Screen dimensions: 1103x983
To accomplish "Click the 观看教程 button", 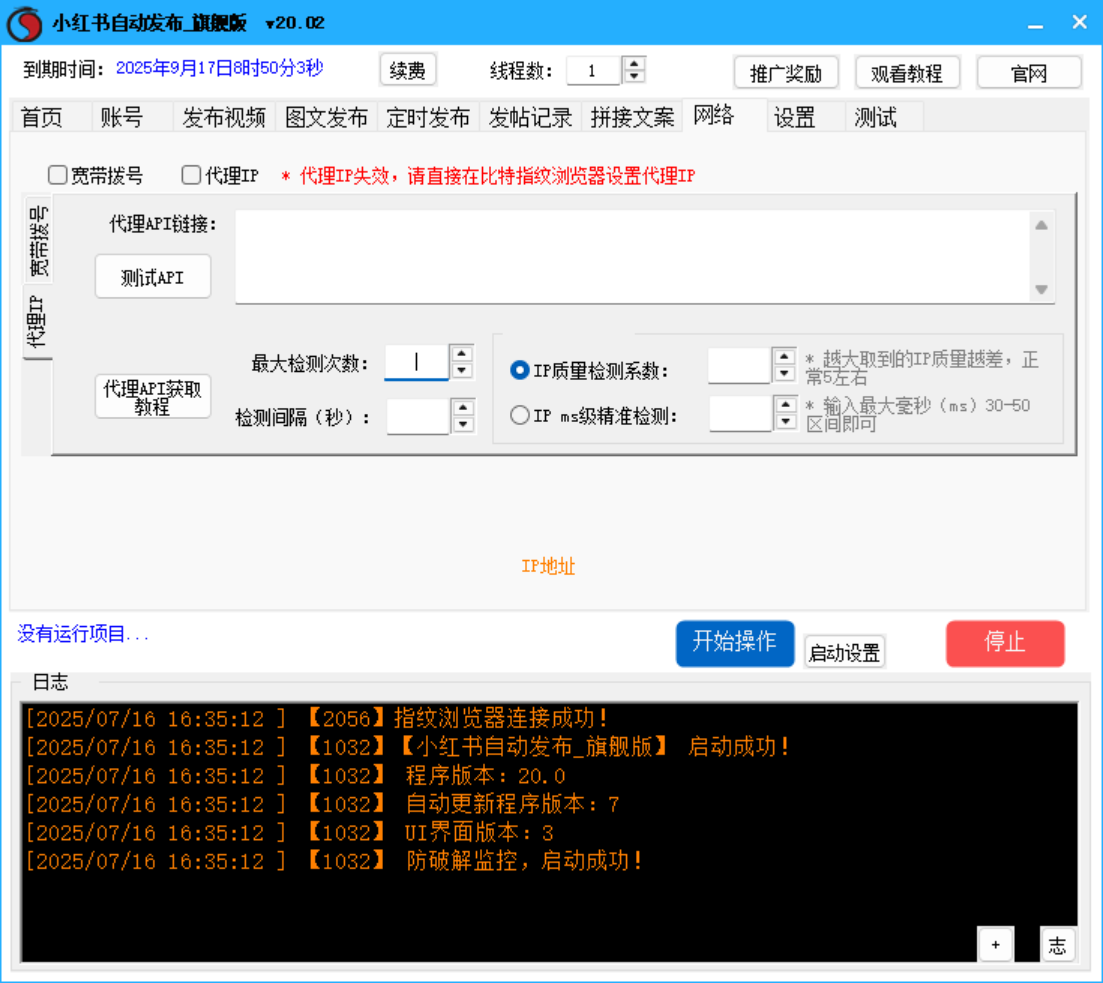I will tap(907, 72).
